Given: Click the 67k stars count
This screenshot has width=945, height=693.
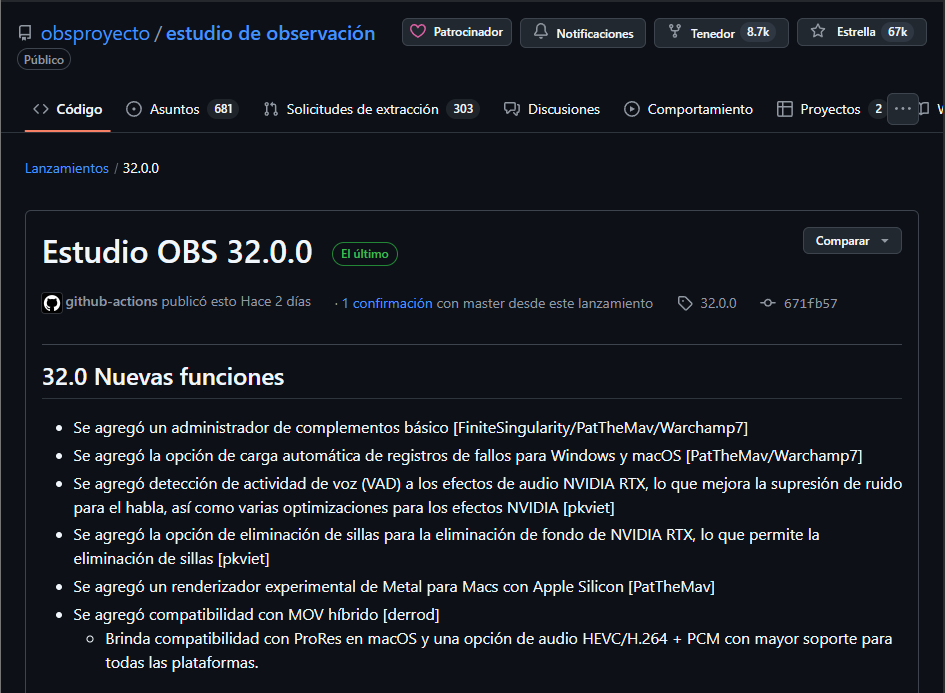Looking at the screenshot, I should (897, 32).
